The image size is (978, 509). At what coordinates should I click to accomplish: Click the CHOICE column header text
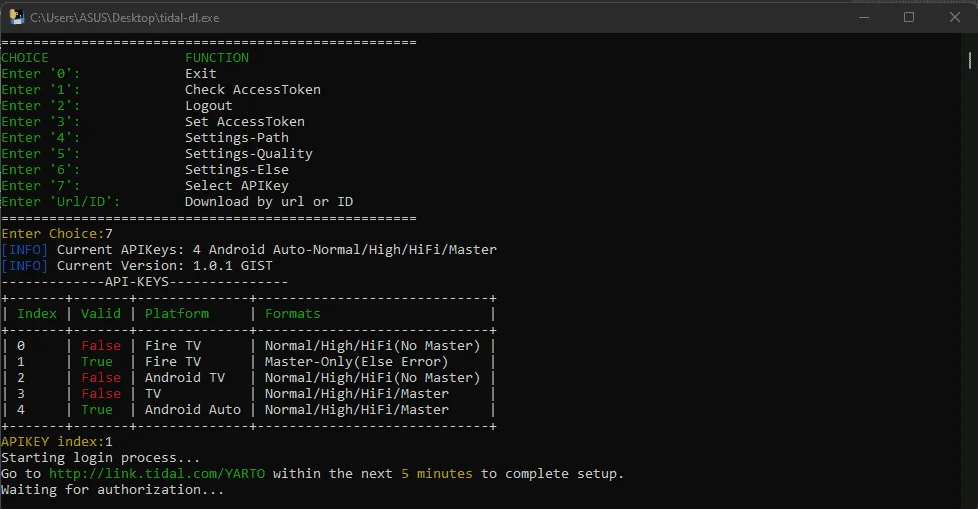click(25, 57)
